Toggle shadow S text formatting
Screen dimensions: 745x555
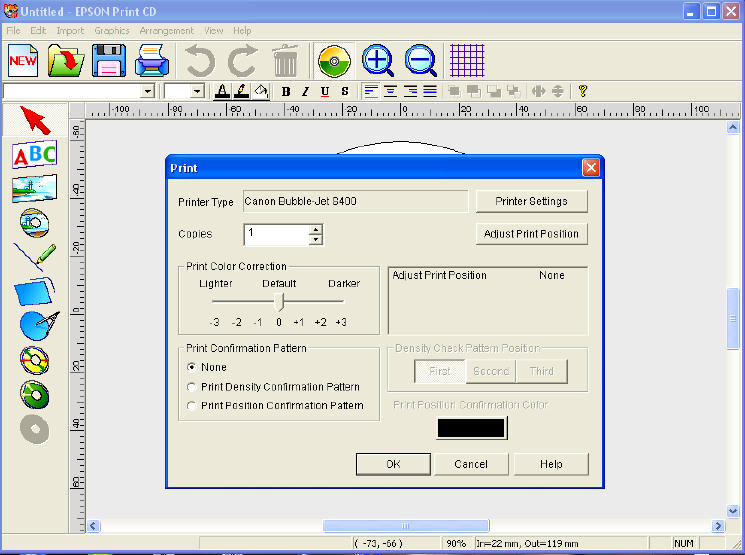345,91
